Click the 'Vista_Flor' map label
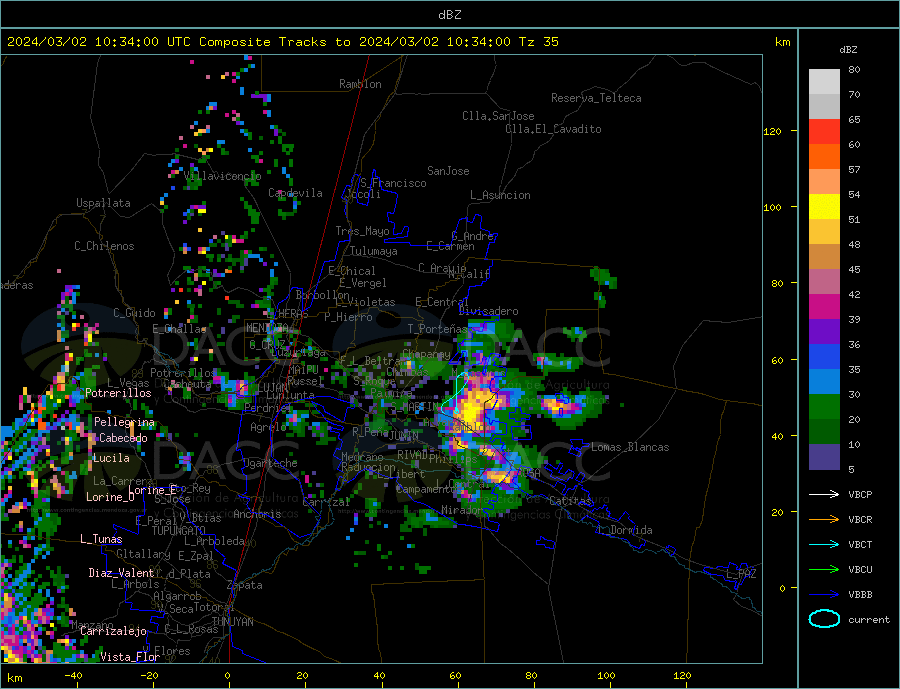900x689 pixels. pos(130,657)
